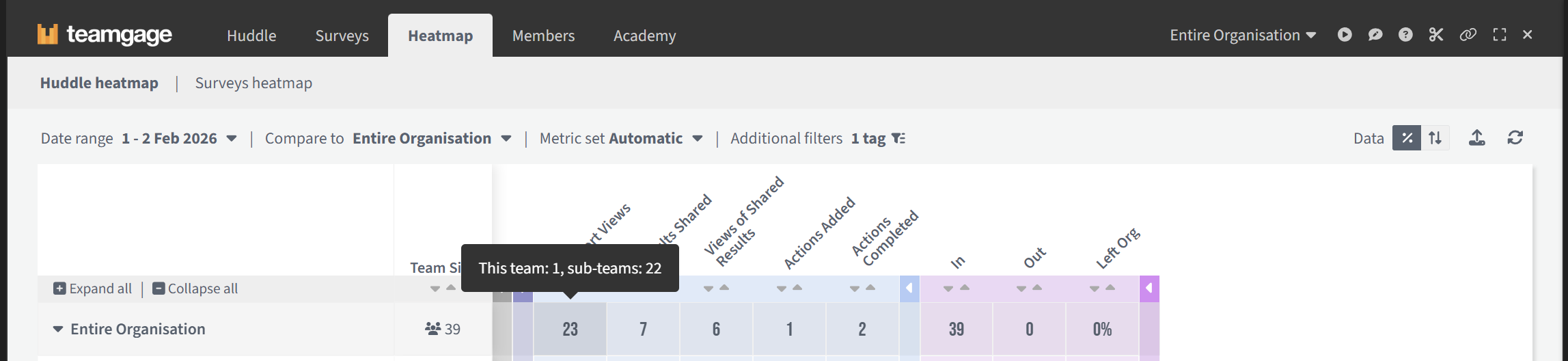The height and width of the screenshot is (361, 1568).
Task: Click the scissors snipping icon
Action: point(1436,35)
